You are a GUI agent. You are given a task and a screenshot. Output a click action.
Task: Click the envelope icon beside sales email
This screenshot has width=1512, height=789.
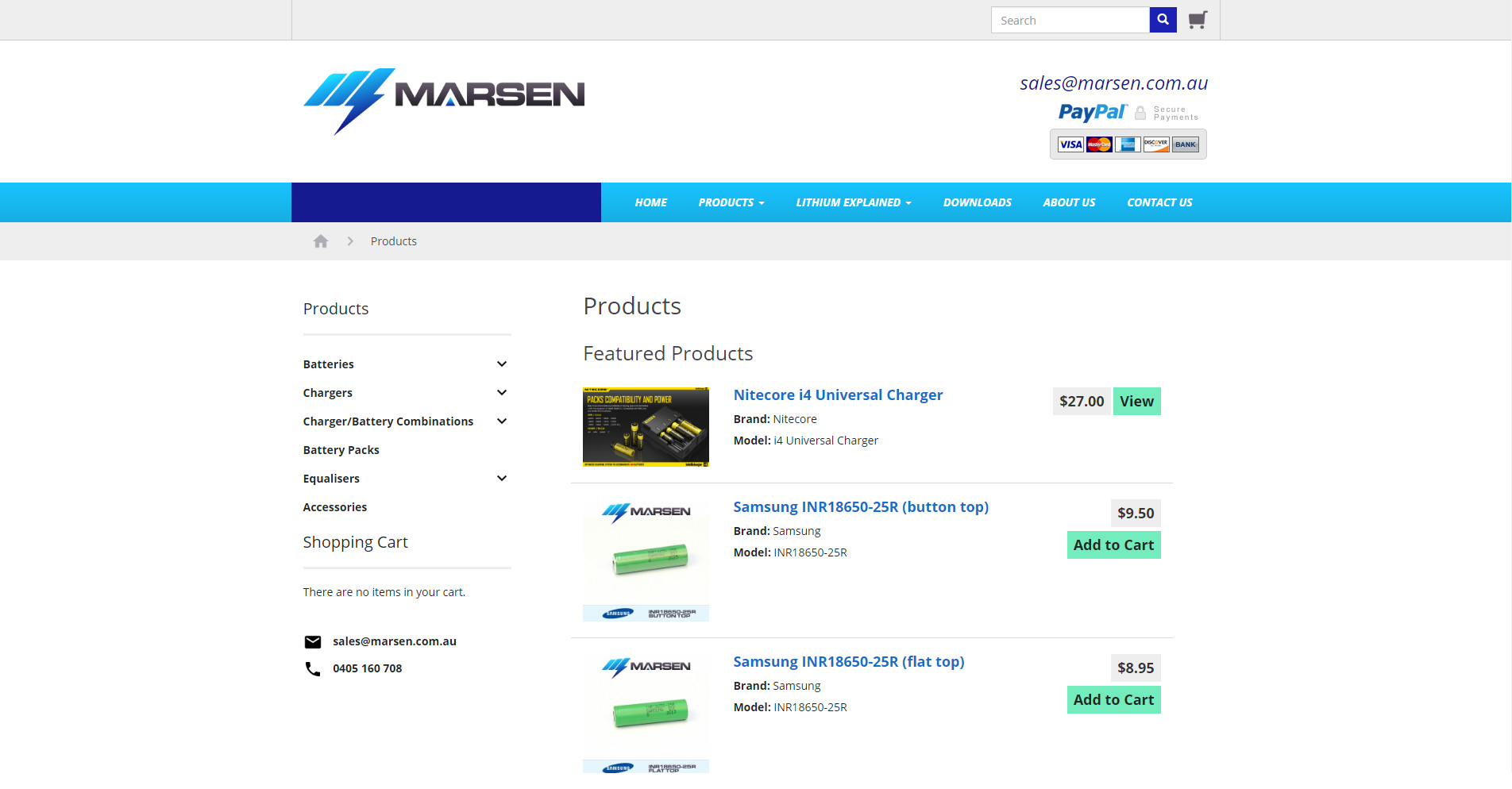(x=313, y=641)
